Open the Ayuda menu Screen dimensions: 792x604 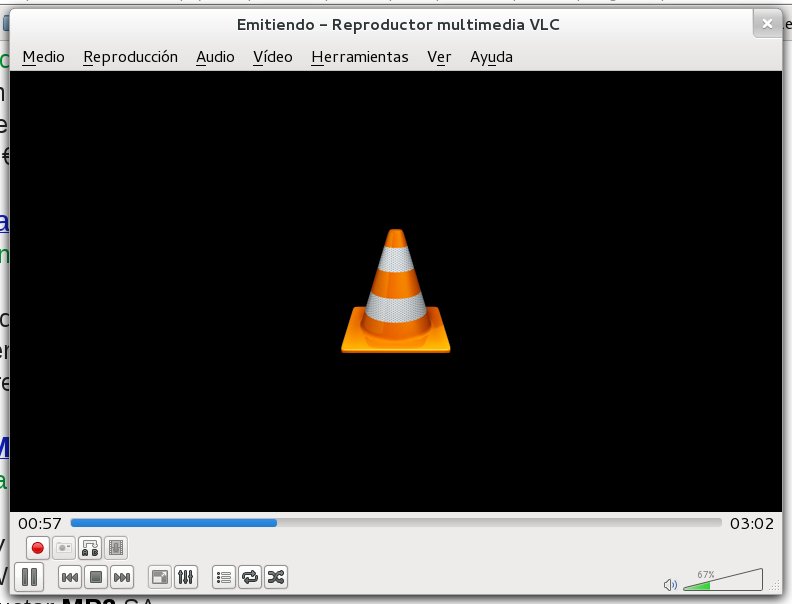[491, 57]
